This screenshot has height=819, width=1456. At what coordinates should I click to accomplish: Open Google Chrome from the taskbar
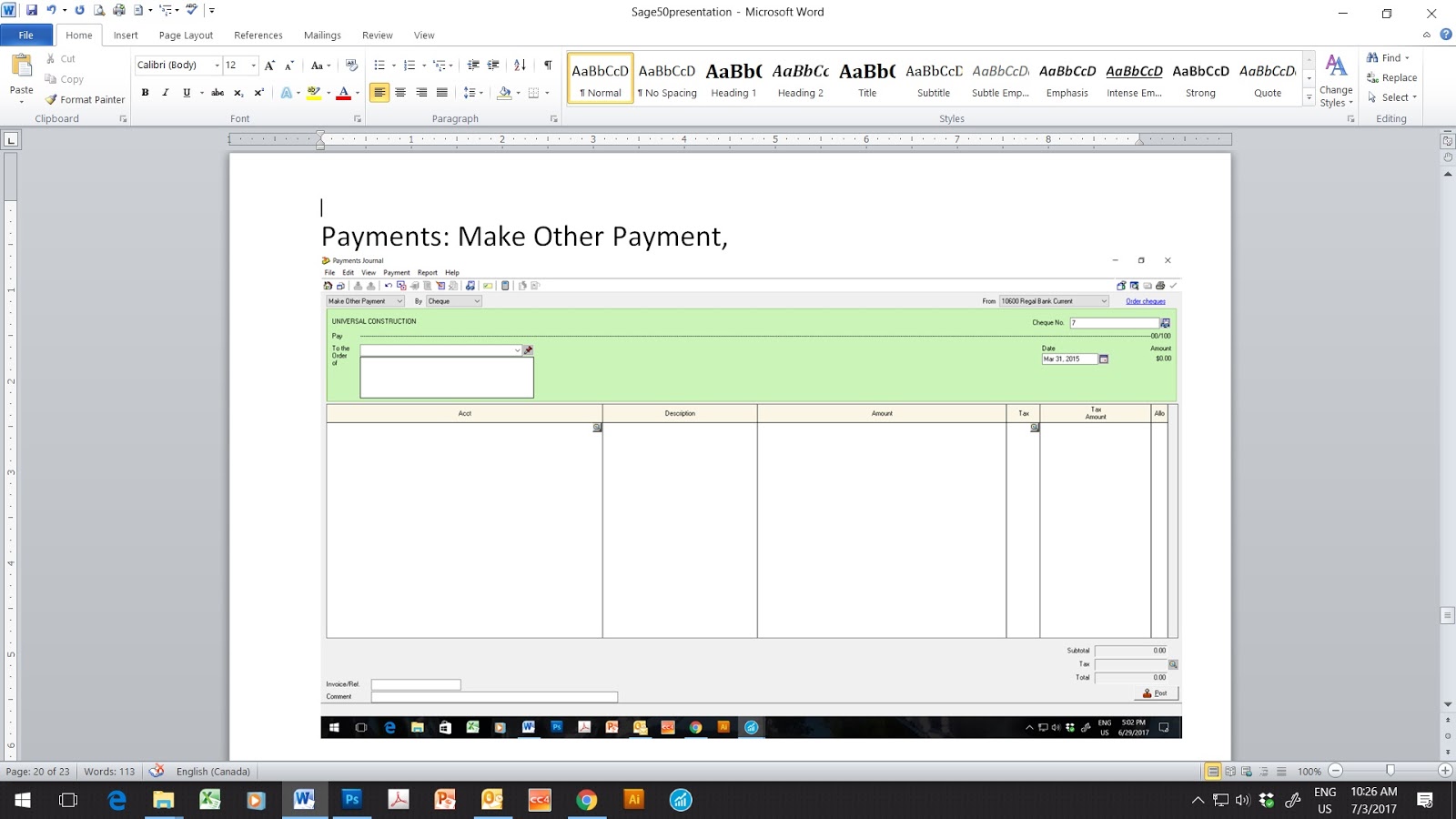pos(587,800)
